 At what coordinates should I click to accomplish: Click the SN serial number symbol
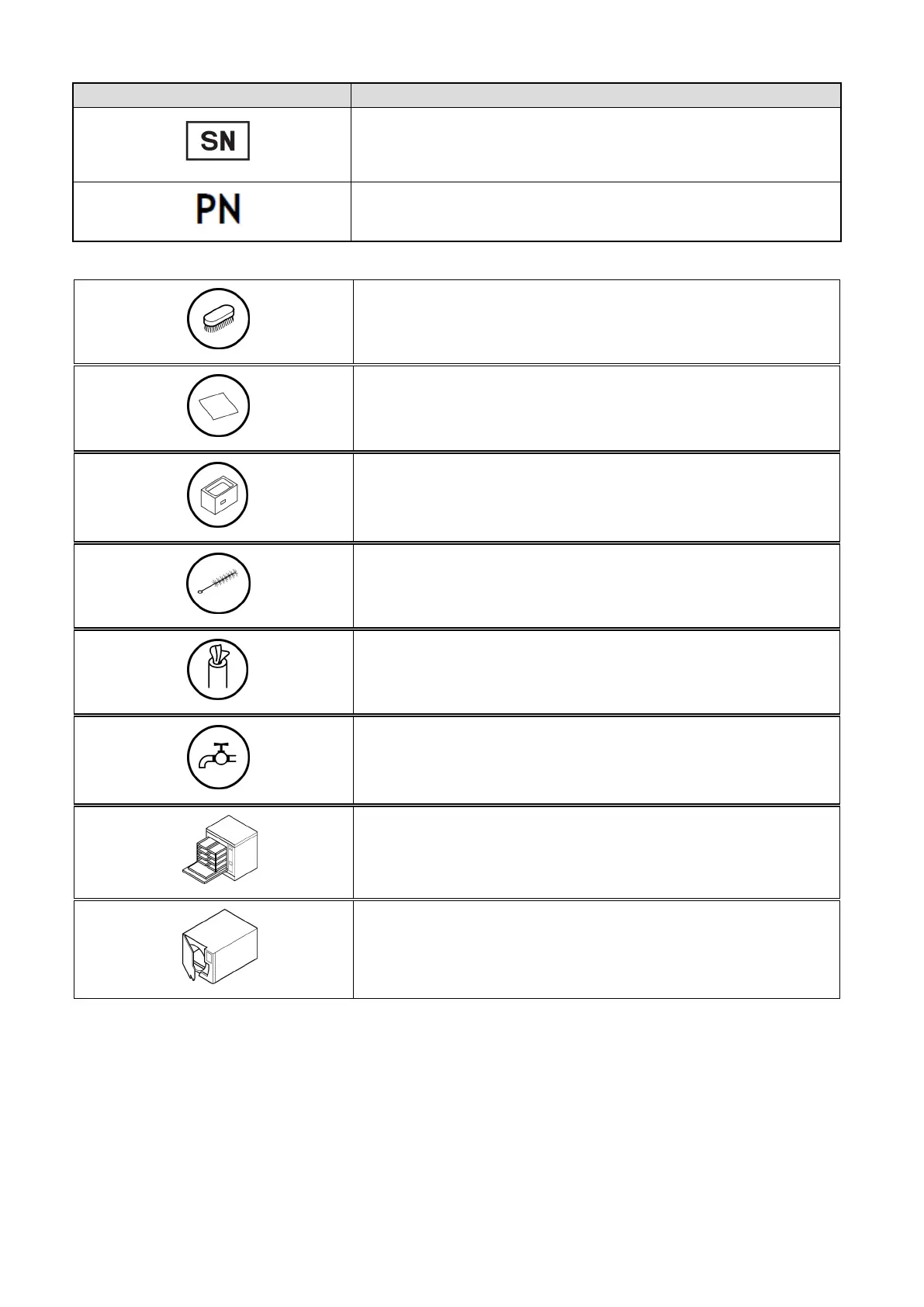217,141
